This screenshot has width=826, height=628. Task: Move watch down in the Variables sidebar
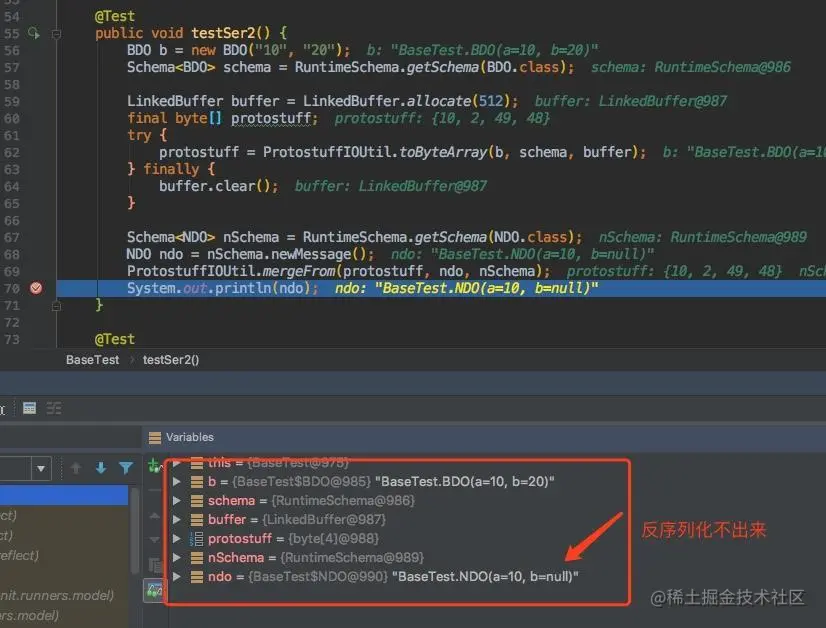(154, 539)
